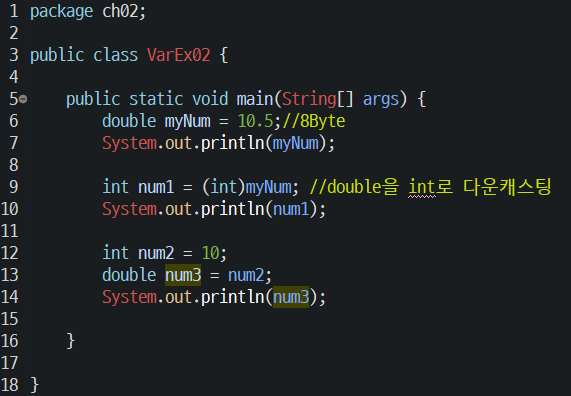Click line number 1 in gutter
This screenshot has width=571, height=396.
13,11
